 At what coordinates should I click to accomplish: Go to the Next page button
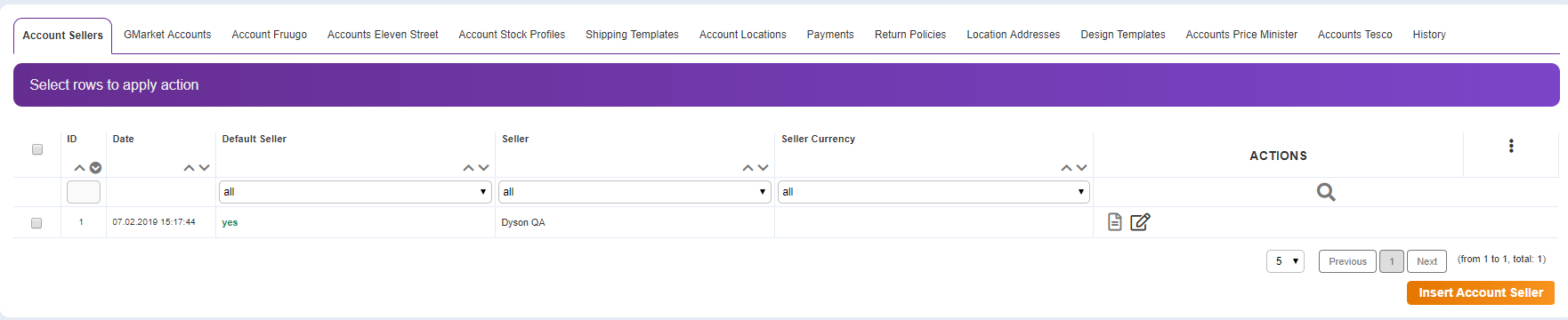tap(1427, 261)
